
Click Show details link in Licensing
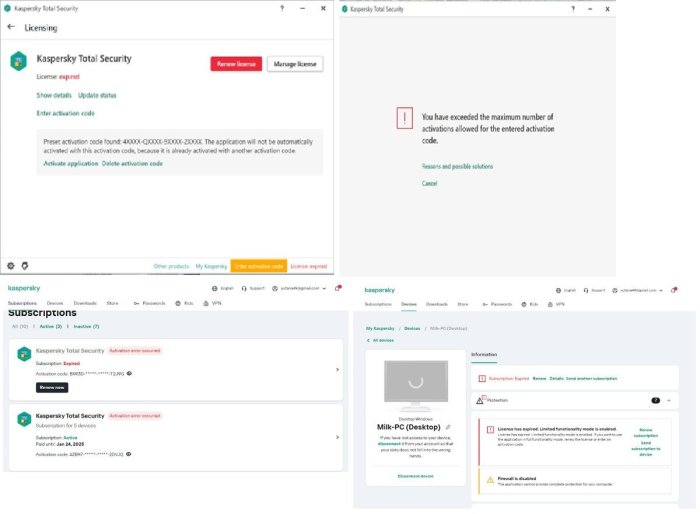(54, 95)
